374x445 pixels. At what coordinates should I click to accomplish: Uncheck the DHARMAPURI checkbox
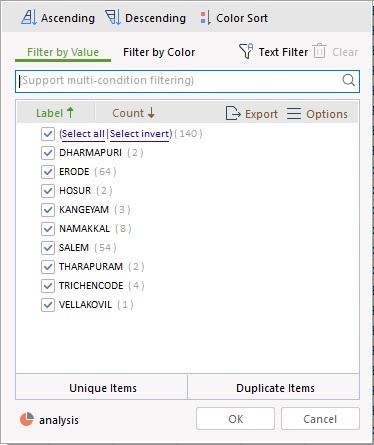click(48, 153)
